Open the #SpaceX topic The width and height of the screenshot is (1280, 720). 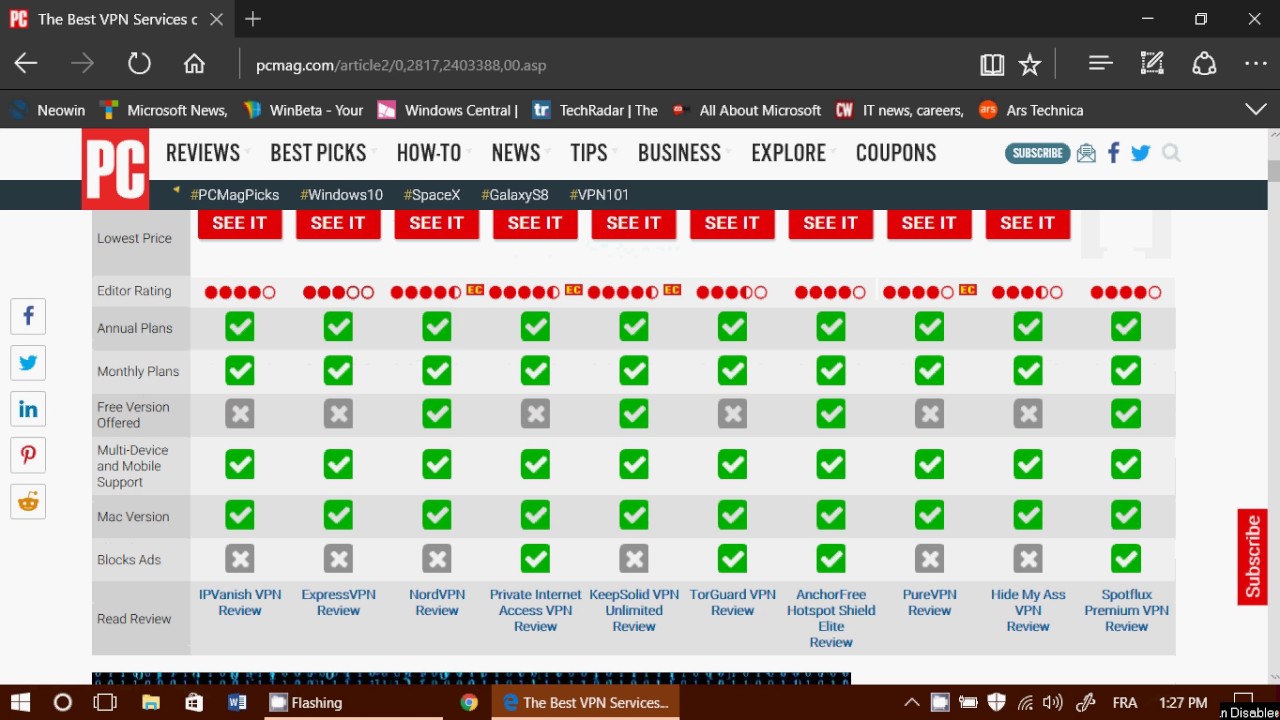point(432,195)
